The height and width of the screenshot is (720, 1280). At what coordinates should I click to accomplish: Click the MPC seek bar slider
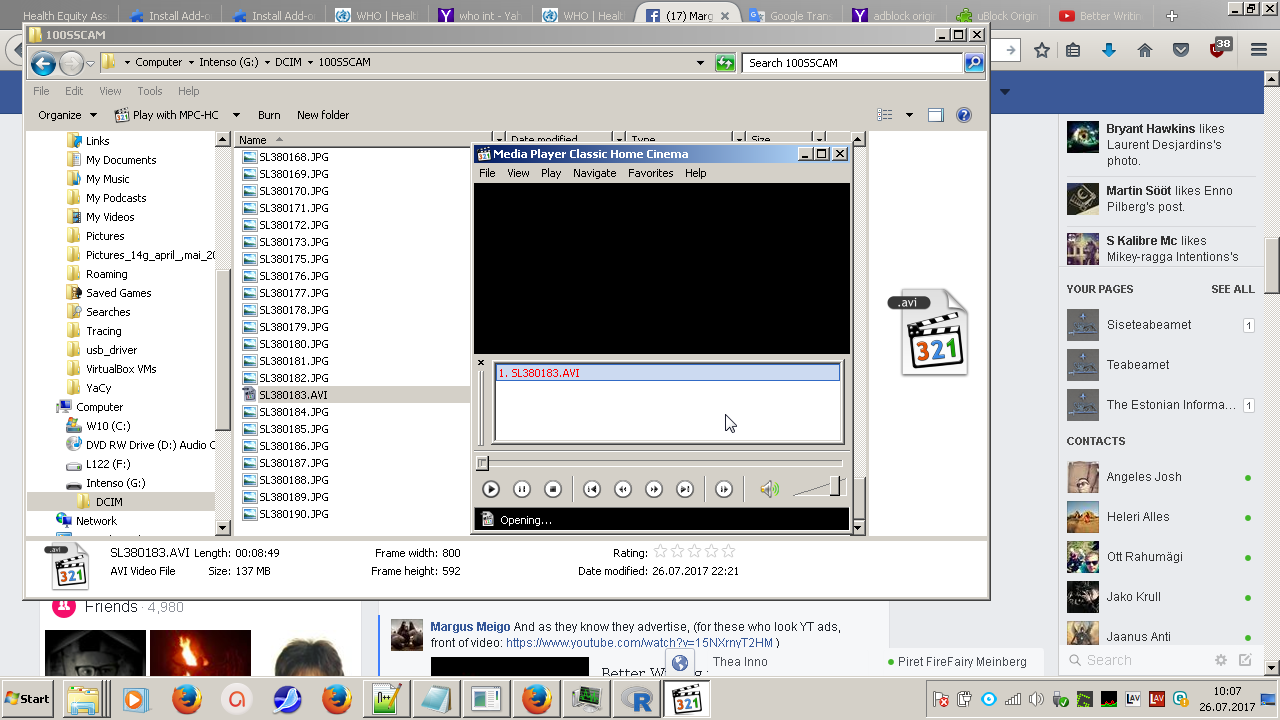482,463
